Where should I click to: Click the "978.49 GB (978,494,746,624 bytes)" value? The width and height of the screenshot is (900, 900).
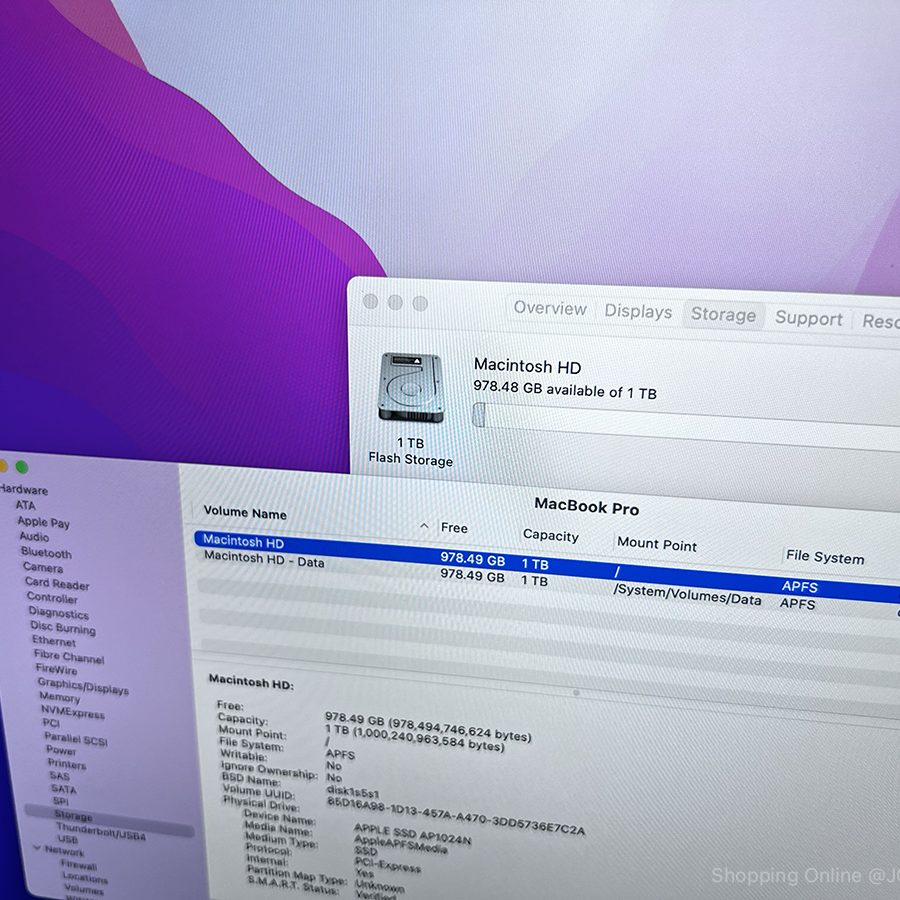pyautogui.click(x=428, y=726)
